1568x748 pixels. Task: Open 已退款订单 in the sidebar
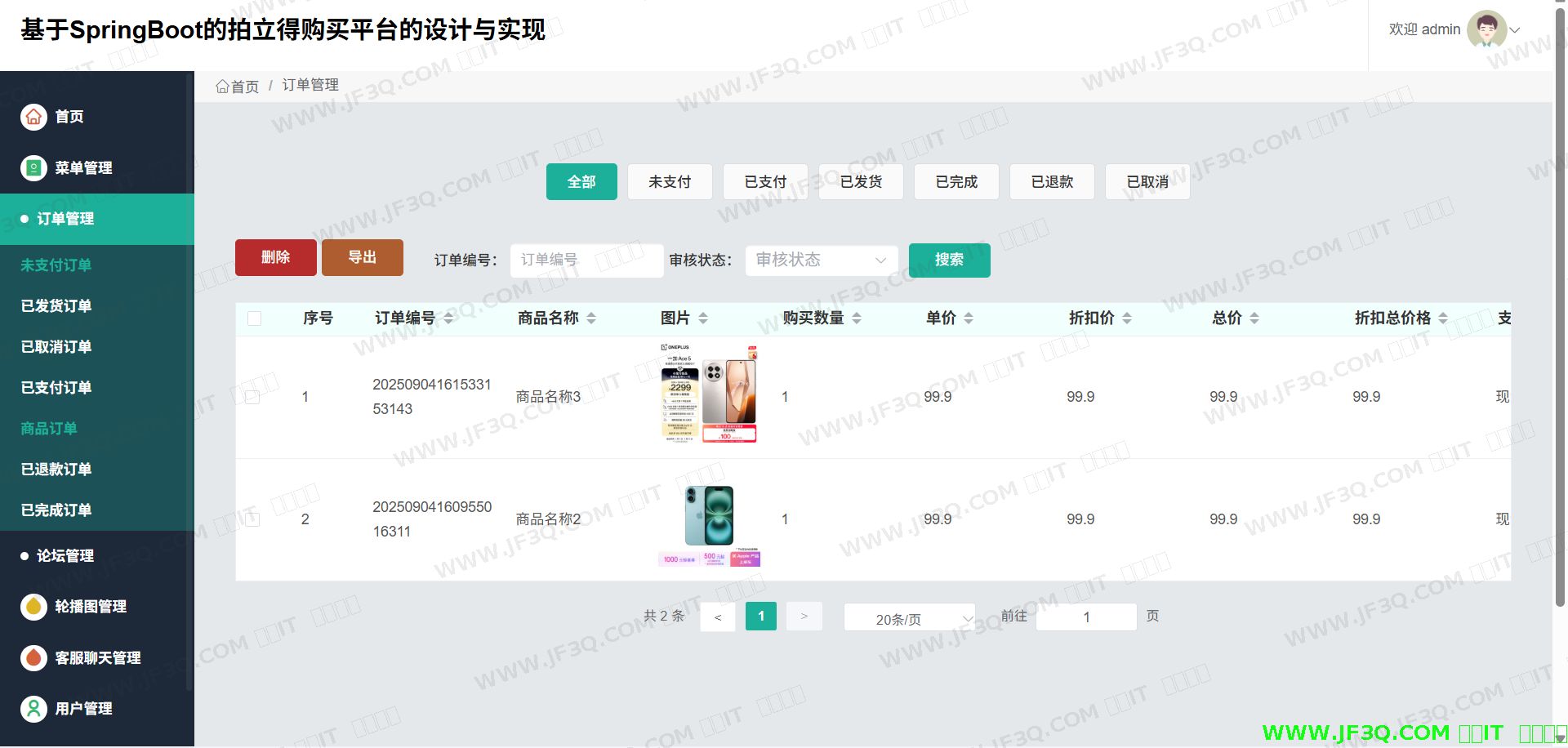point(56,470)
